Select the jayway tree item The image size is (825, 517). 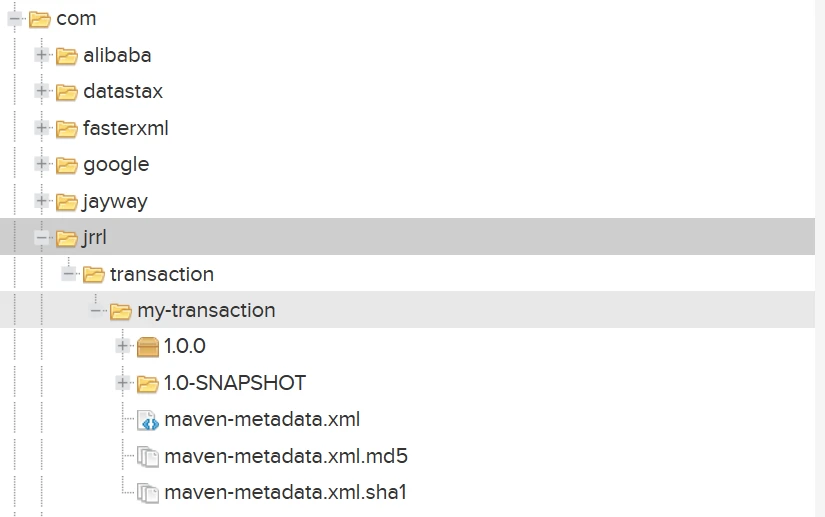click(x=115, y=201)
